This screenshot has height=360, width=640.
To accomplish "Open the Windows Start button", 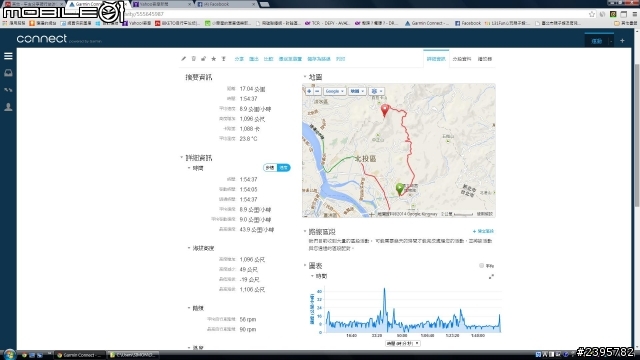I will click(9, 355).
